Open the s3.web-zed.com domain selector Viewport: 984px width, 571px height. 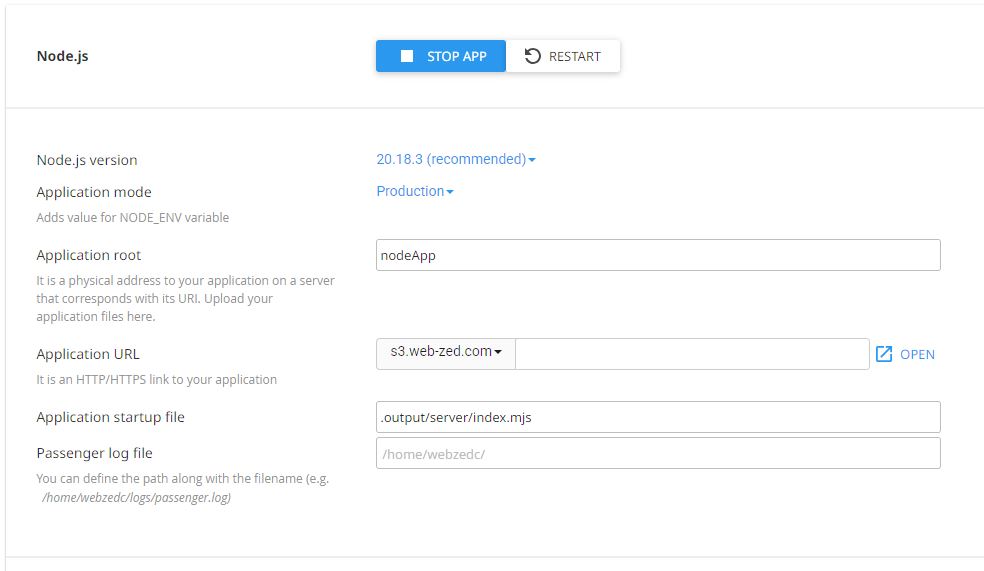tap(446, 352)
